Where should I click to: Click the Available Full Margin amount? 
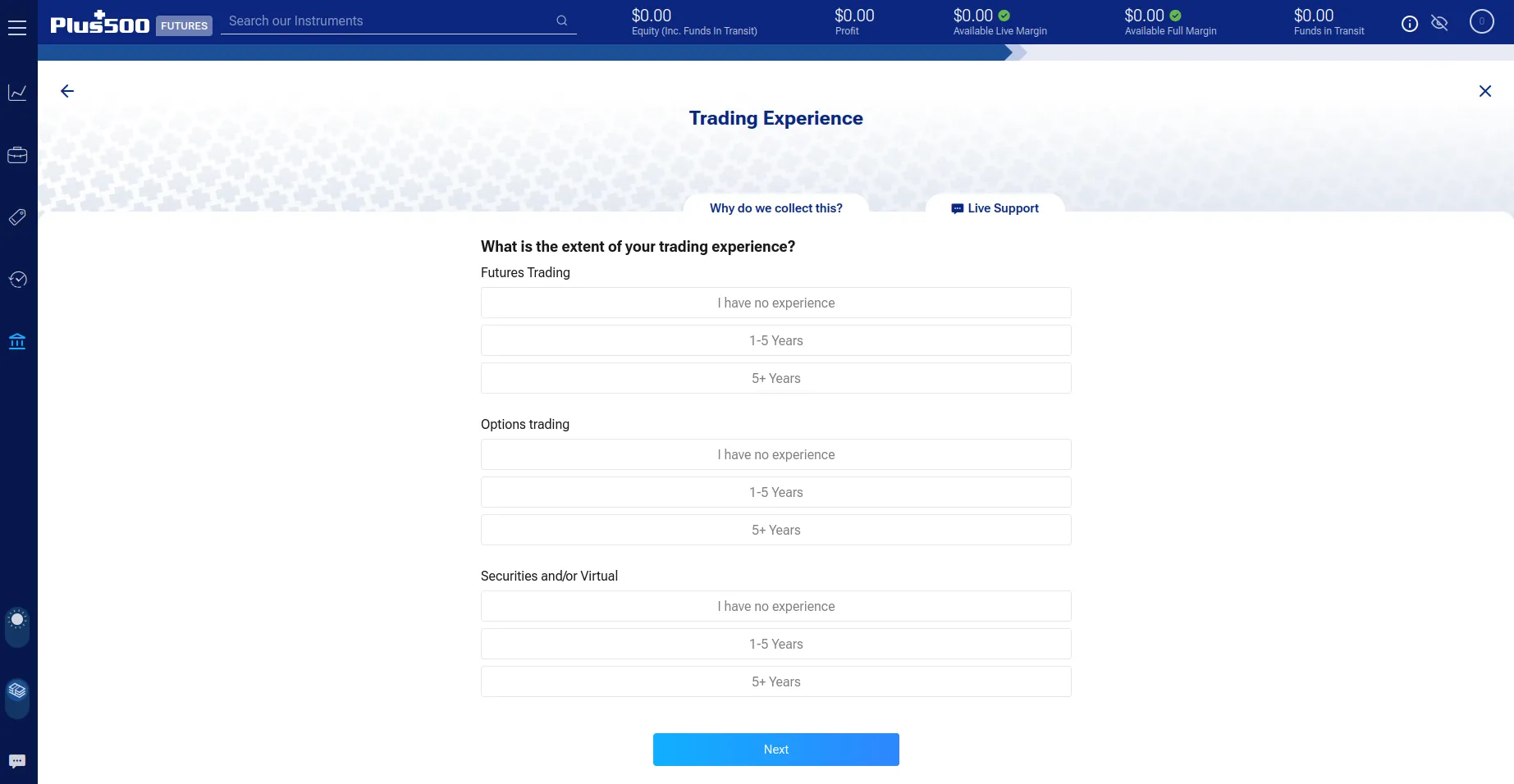pos(1144,16)
